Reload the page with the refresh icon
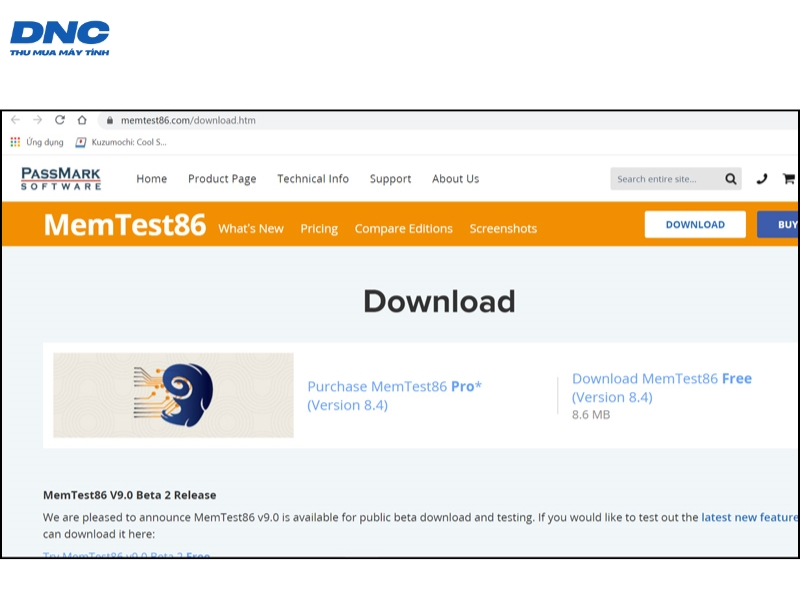Viewport: 800px width, 600px height. (60, 120)
